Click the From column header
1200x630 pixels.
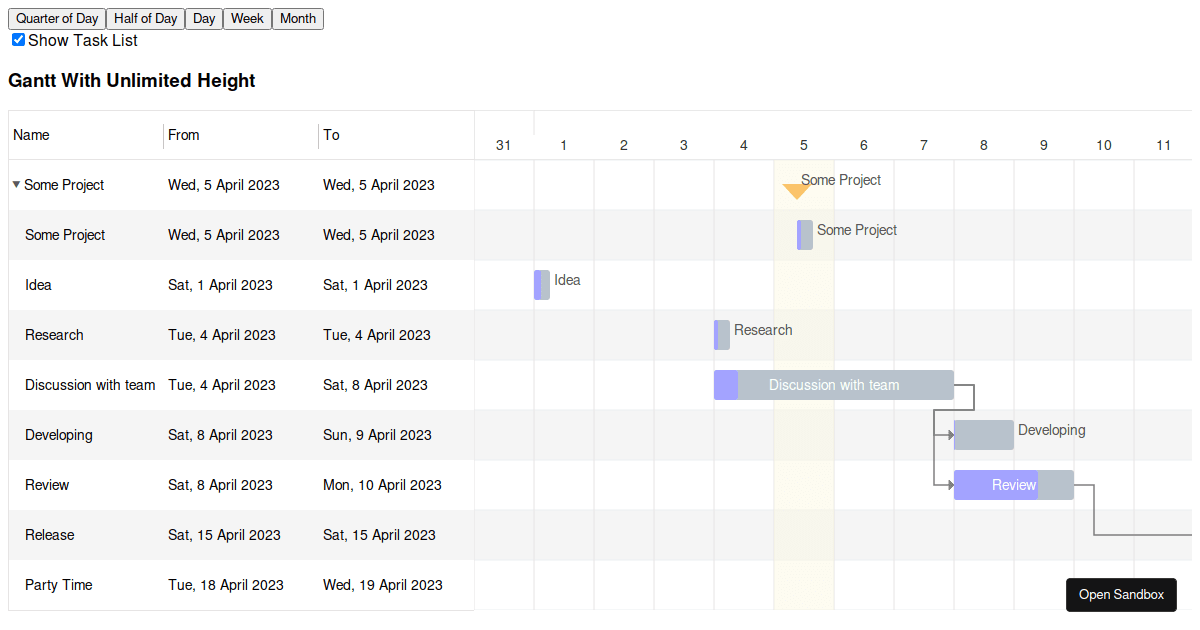click(x=183, y=134)
